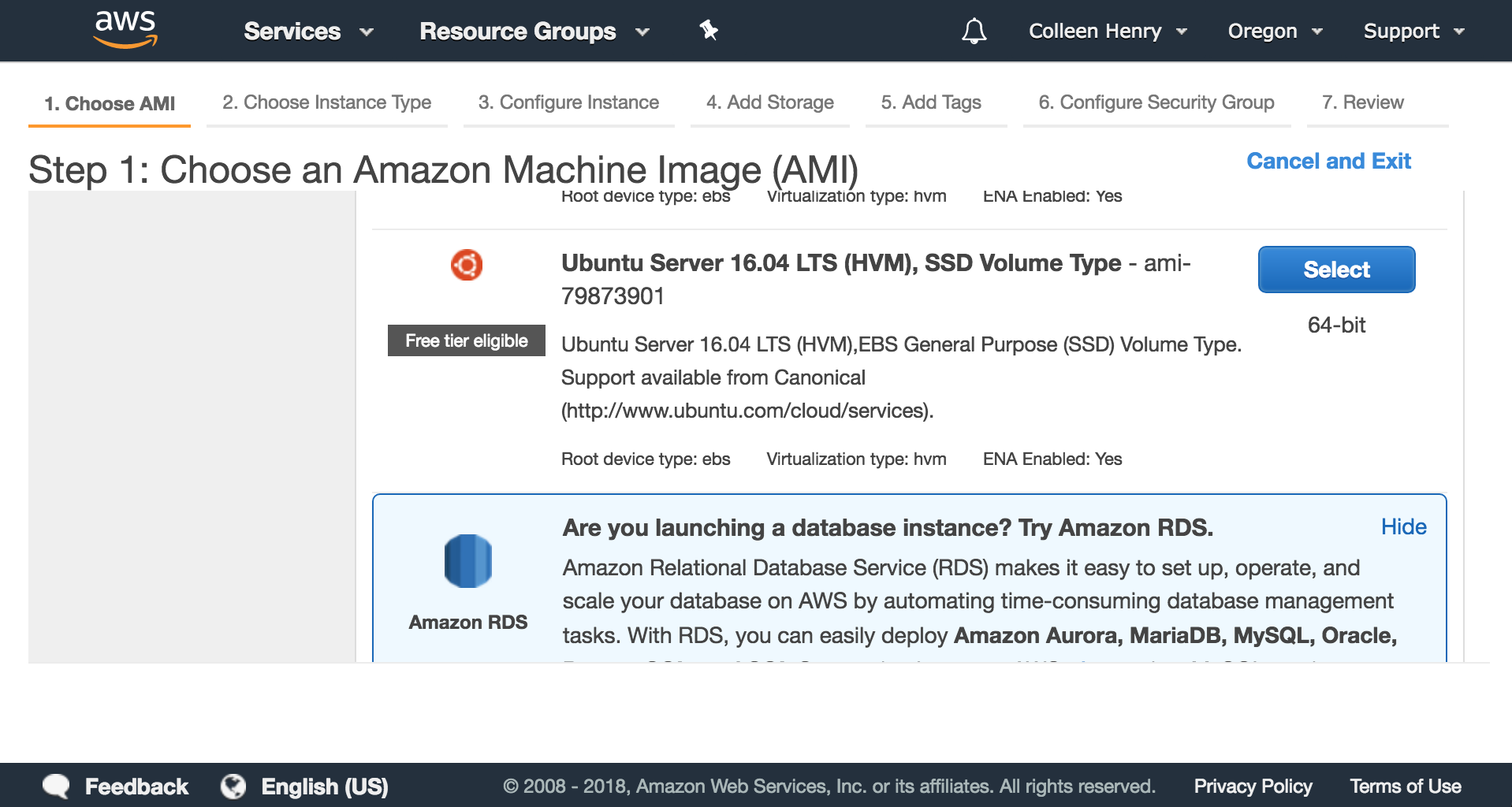Open the notifications bell
This screenshot has height=807, width=1512.
(x=974, y=31)
